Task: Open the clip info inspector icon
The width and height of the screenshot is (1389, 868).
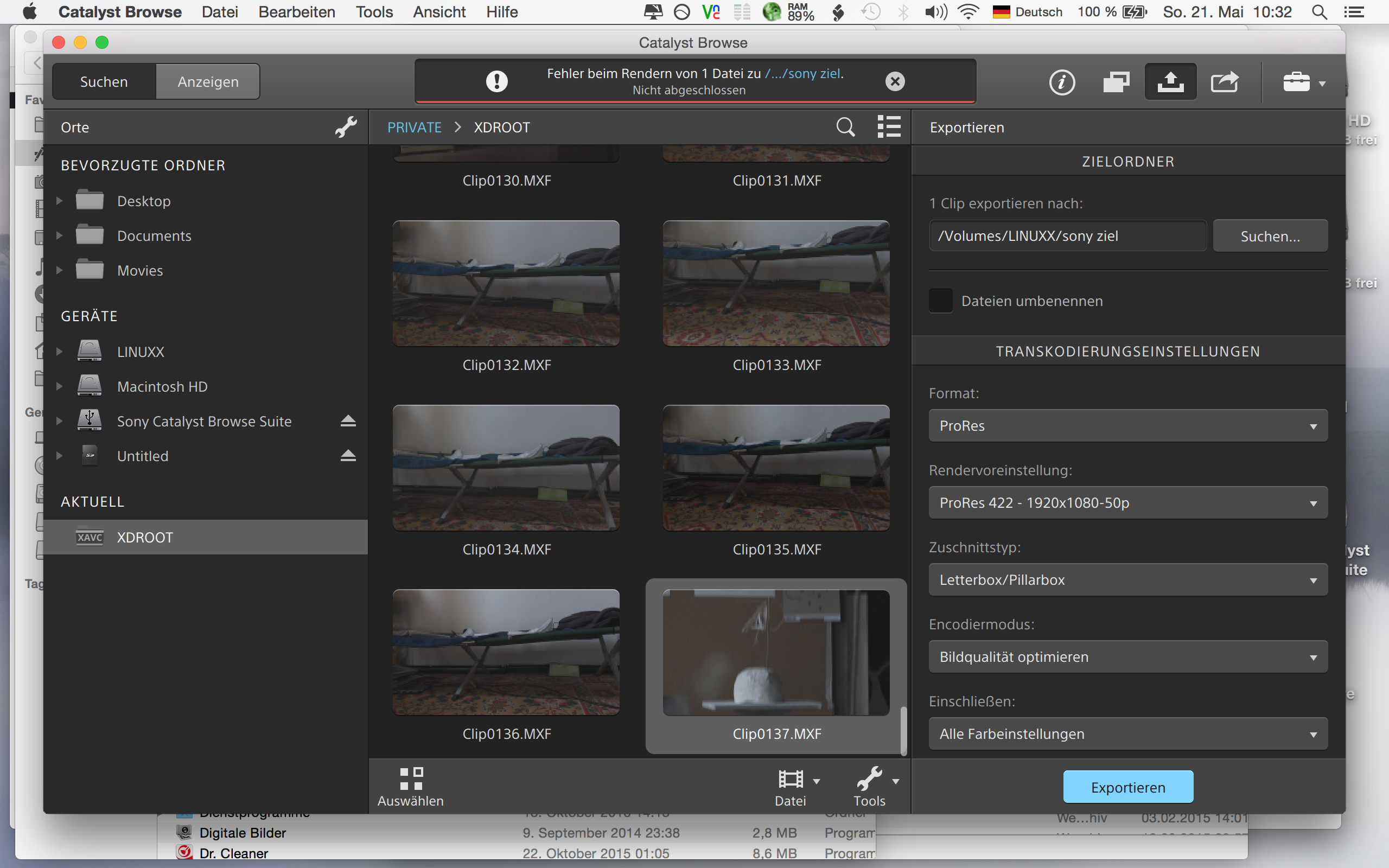Action: pyautogui.click(x=1061, y=82)
